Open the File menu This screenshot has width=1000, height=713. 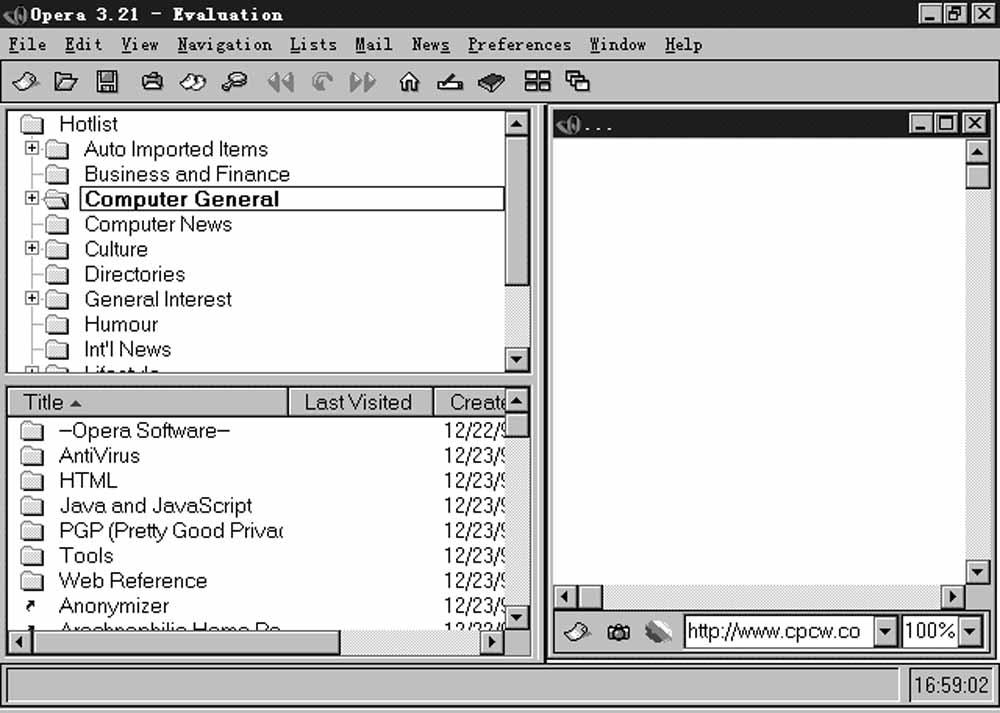click(x=27, y=45)
